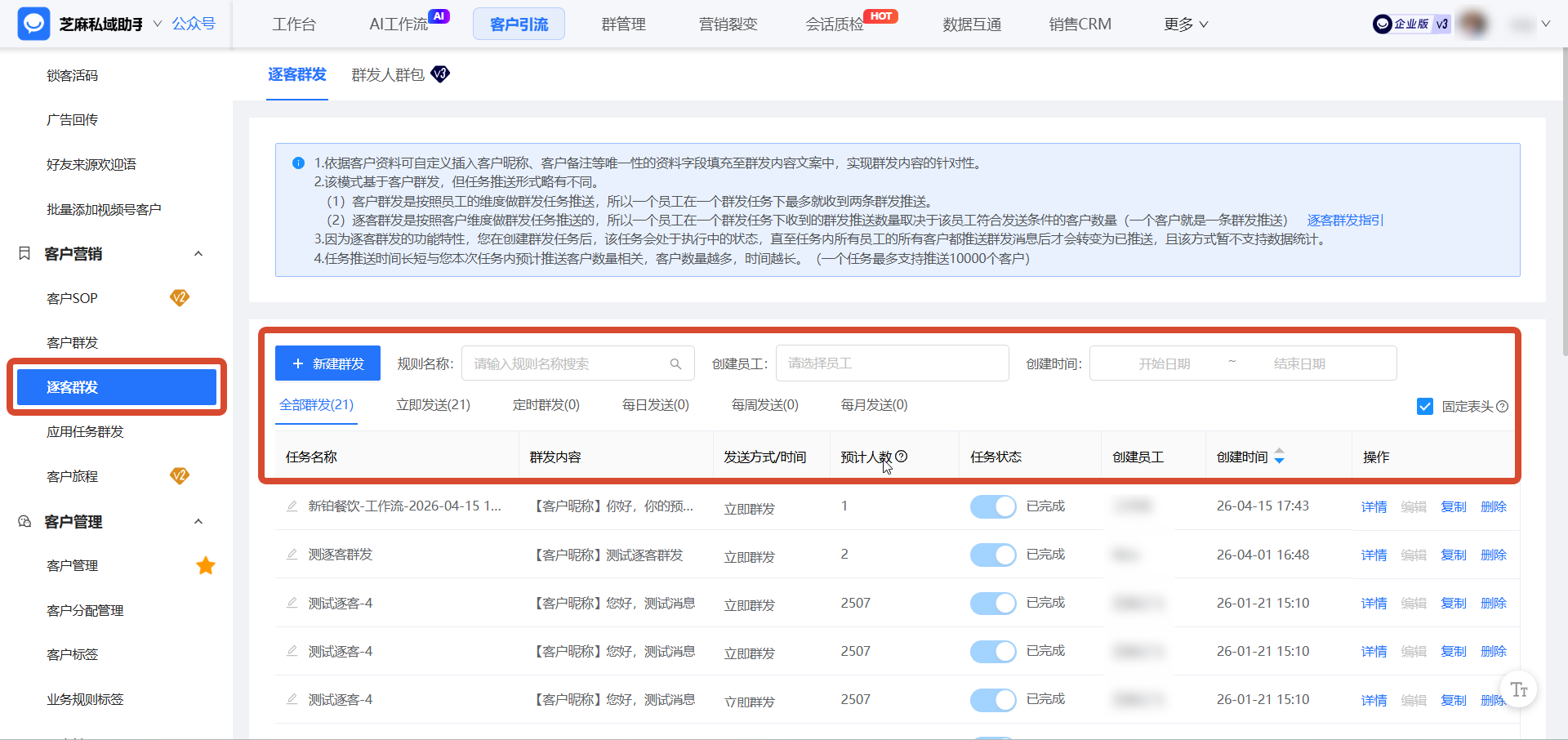
Task: Open the 逐客群发指引 link
Action: [x=1345, y=221]
